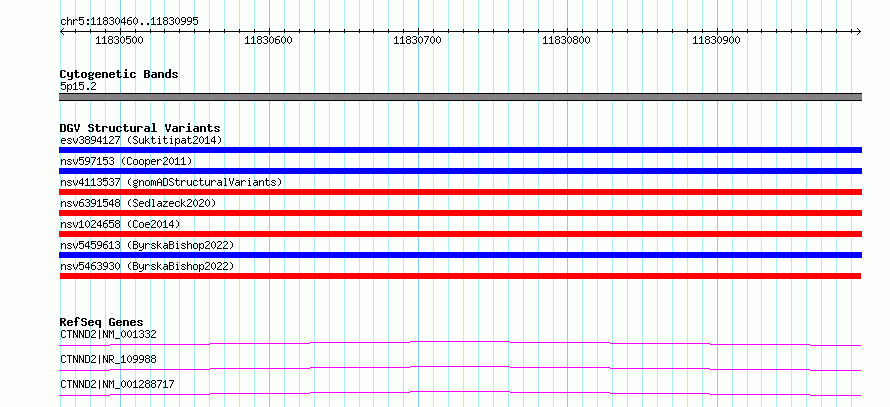Open variant nsv5459613 (ByrskaBishop2022) label
Viewport: 890px width, 407px height.
(x=147, y=245)
